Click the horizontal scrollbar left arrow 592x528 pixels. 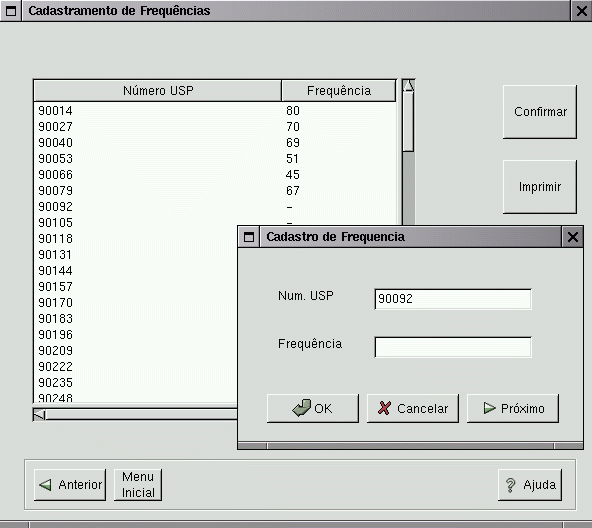(39, 414)
